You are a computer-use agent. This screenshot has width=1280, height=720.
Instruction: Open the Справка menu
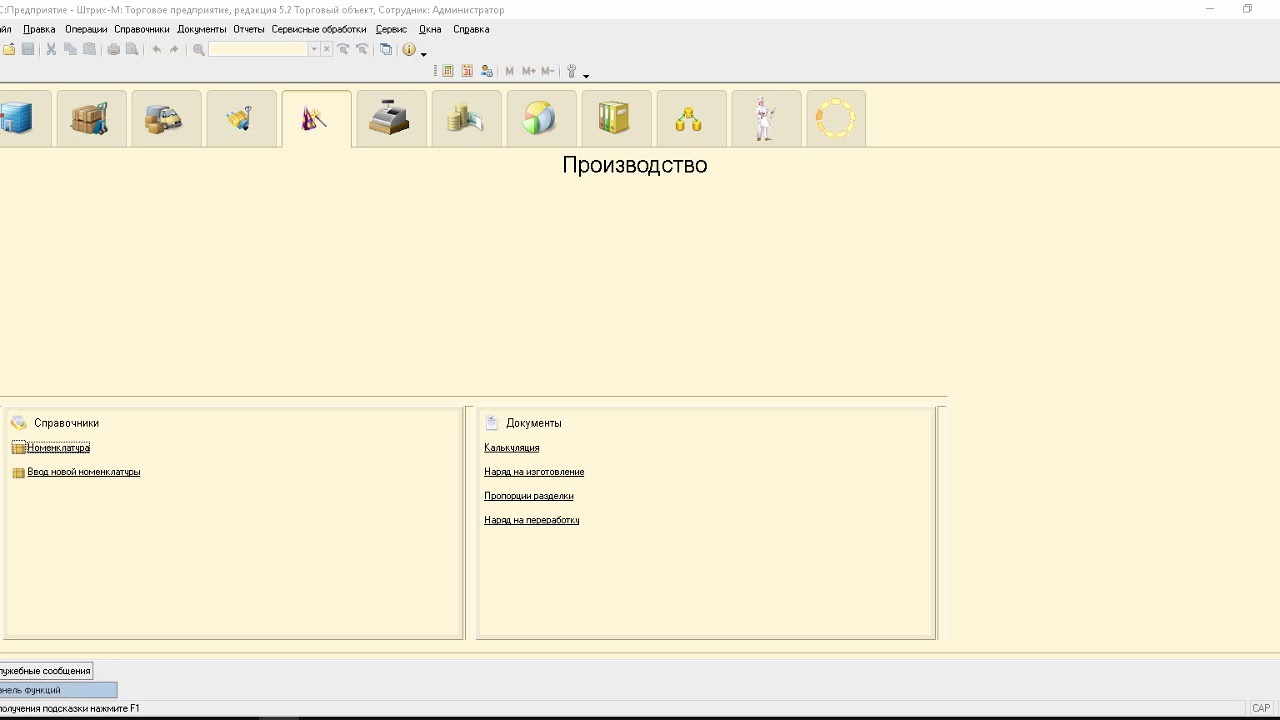click(x=471, y=29)
